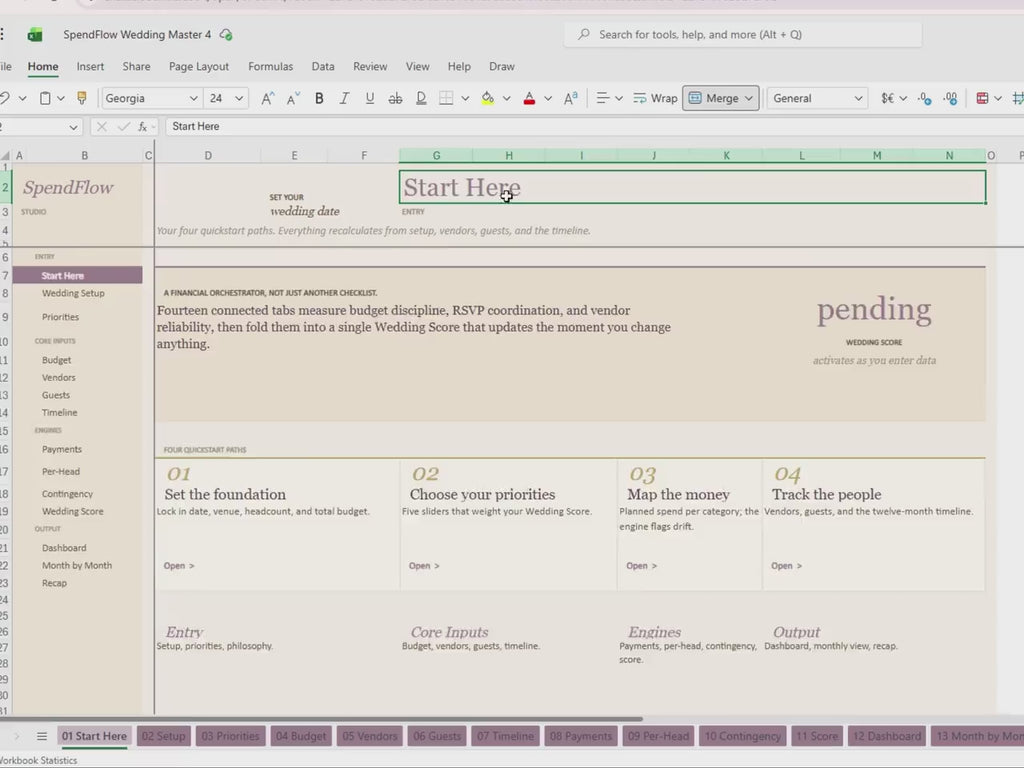Click the Confirm entry checkmark icon
This screenshot has height=768, width=1024.
(x=123, y=127)
